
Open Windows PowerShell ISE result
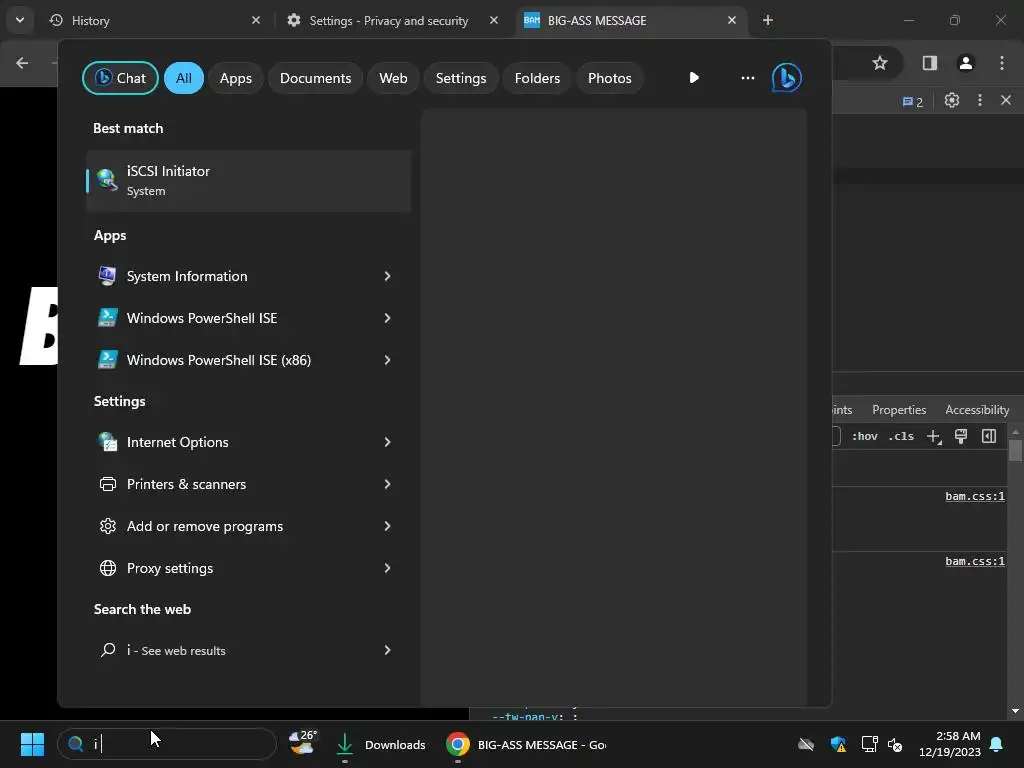click(202, 318)
